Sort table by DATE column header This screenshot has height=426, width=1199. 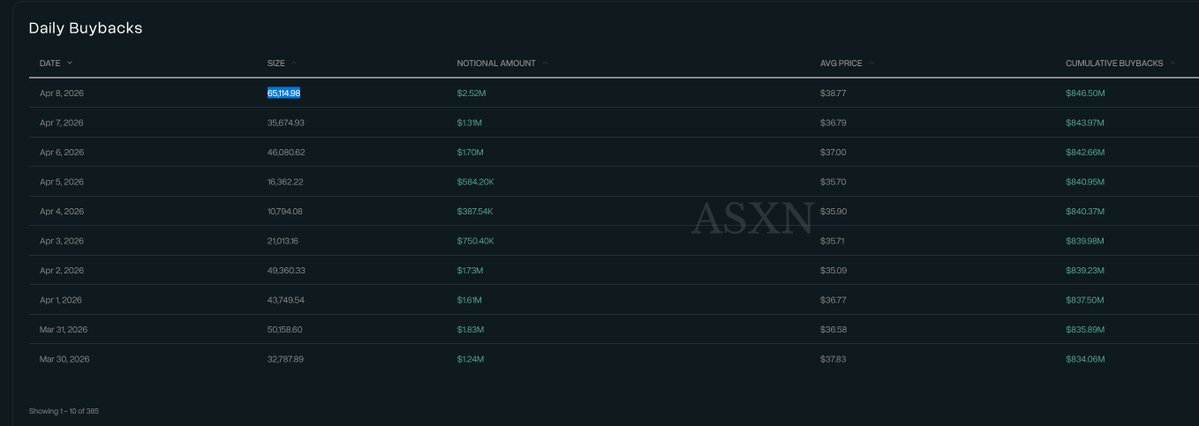50,63
